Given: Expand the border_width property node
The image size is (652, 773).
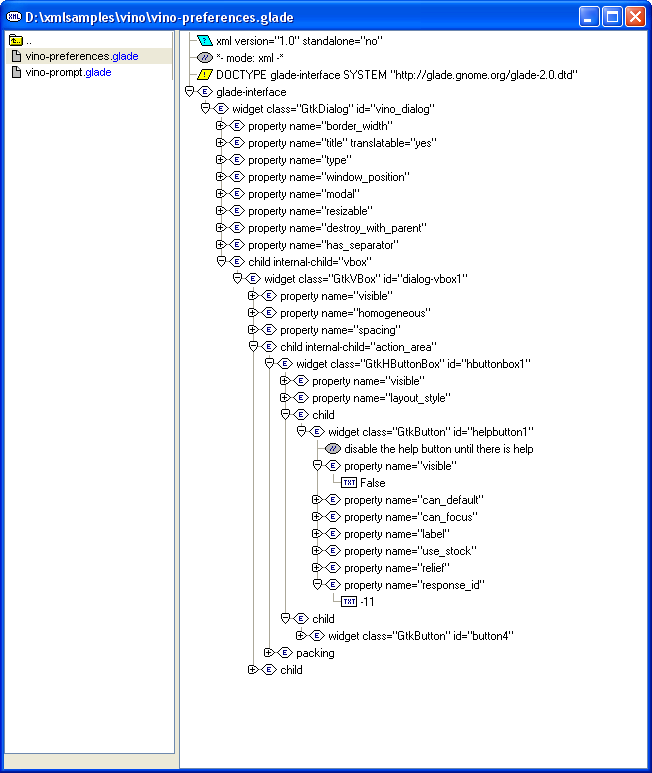Looking at the screenshot, I should [222, 126].
